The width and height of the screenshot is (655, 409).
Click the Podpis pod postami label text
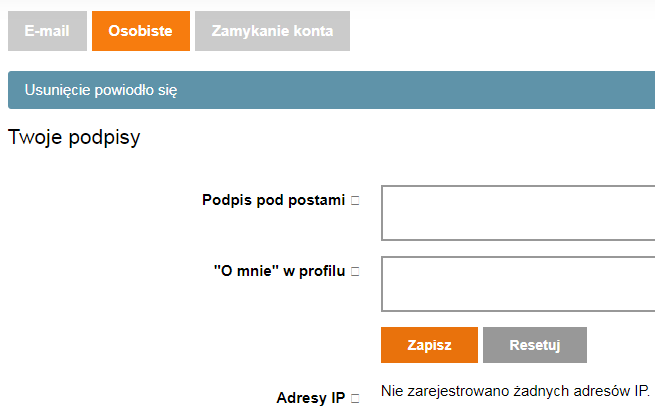[273, 200]
